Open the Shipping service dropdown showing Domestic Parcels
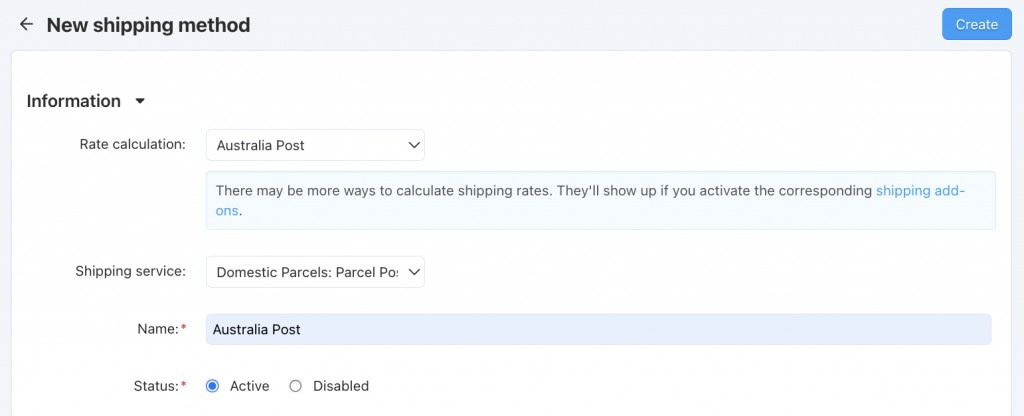The image size is (1024, 416). (x=315, y=272)
